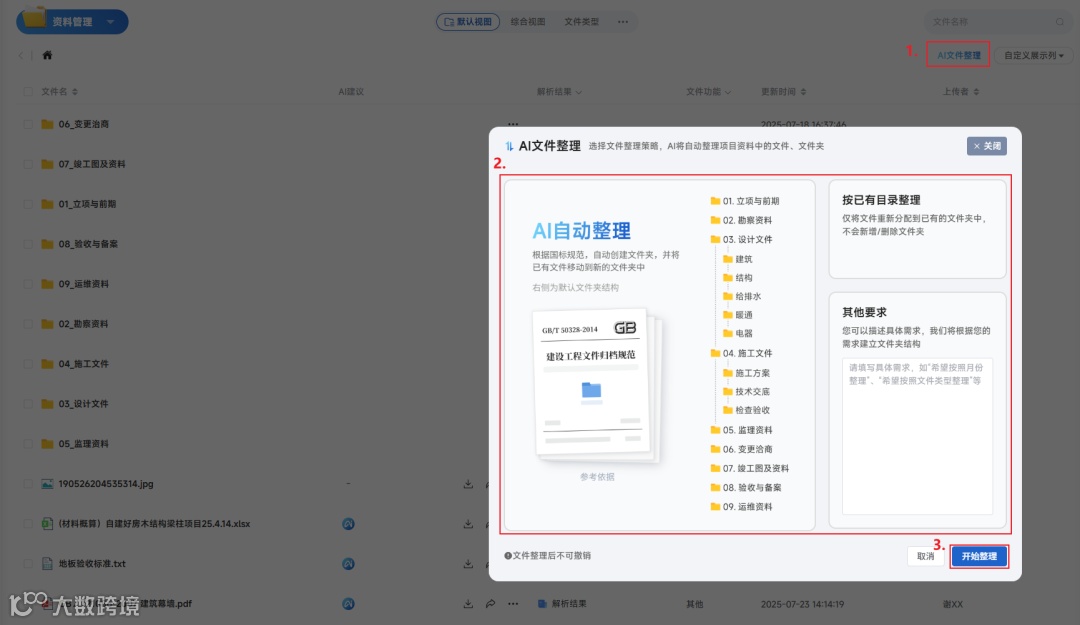Select the AI自动整理 strategy card
Viewport: 1080px width, 625px height.
point(659,355)
